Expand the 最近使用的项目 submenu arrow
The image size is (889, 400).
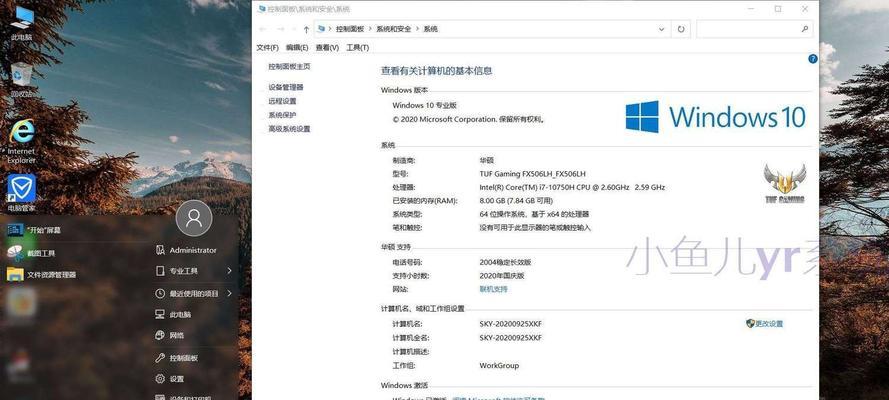(x=229, y=293)
